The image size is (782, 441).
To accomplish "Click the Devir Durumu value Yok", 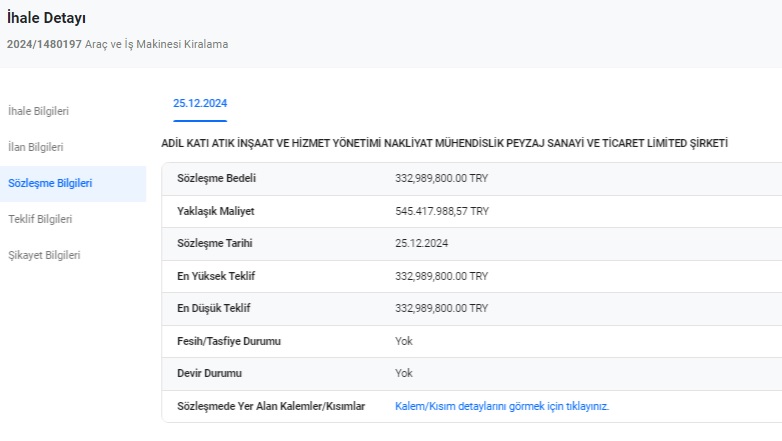I will point(404,373).
